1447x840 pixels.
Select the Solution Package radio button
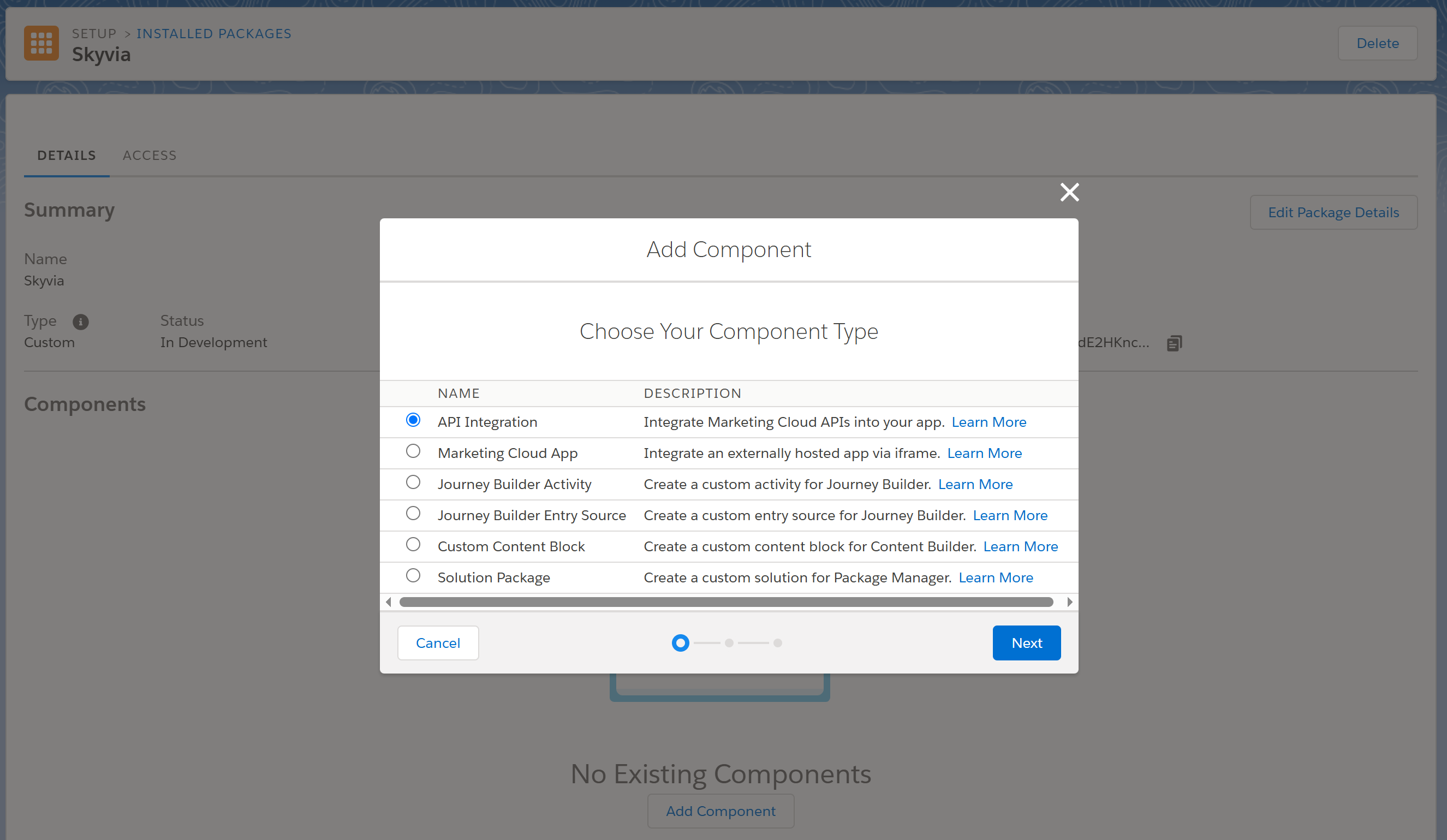pyautogui.click(x=413, y=575)
